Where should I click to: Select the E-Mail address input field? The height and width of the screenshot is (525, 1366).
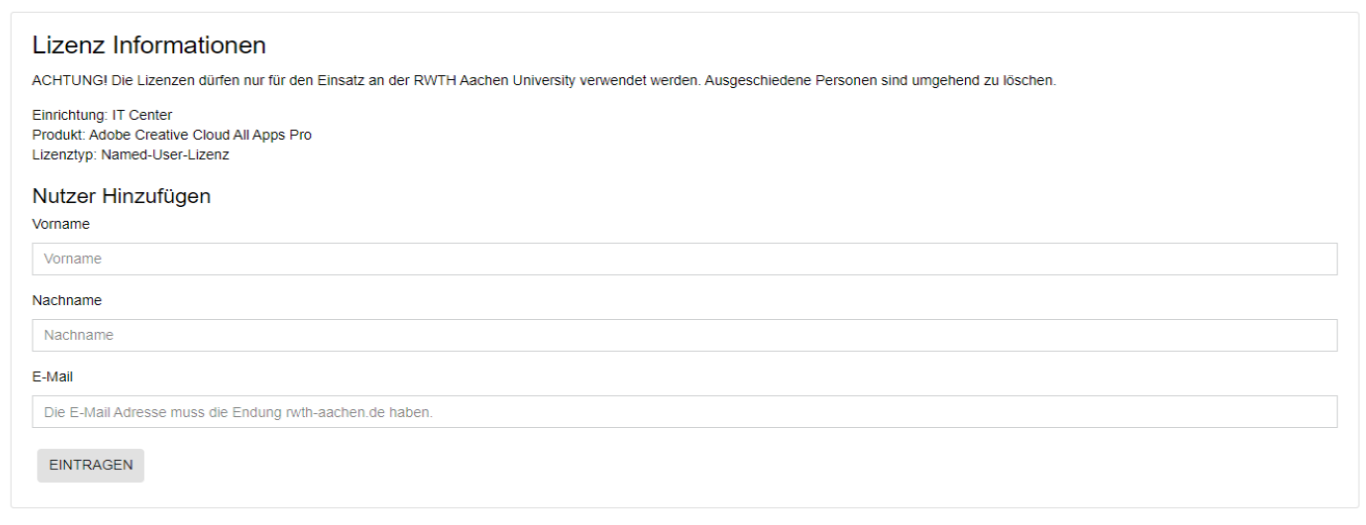[x=684, y=412]
